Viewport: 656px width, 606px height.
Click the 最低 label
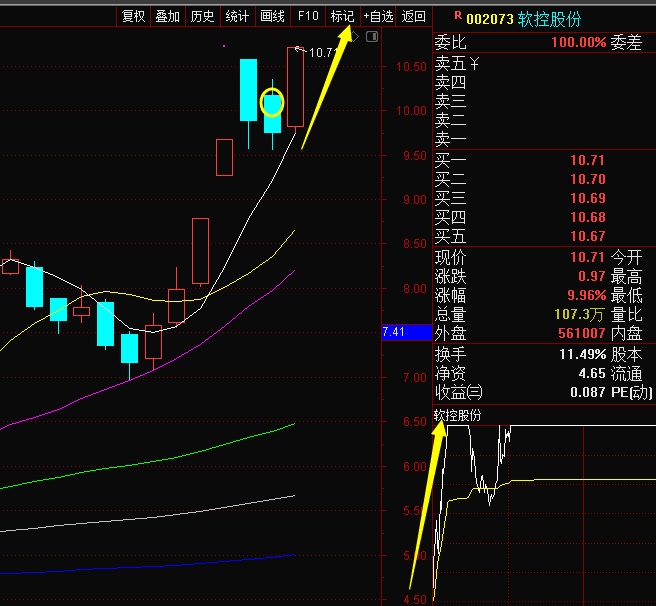pos(626,295)
